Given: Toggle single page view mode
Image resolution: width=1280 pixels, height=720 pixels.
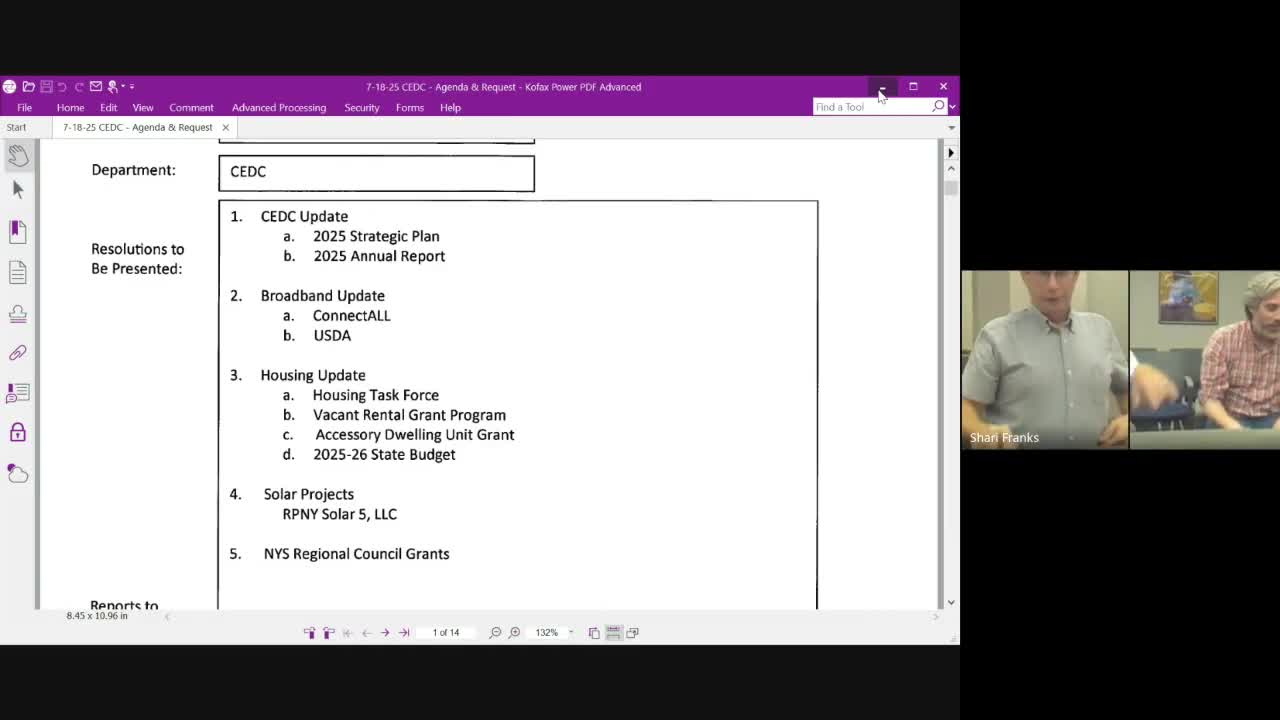Looking at the screenshot, I should pyautogui.click(x=594, y=633).
